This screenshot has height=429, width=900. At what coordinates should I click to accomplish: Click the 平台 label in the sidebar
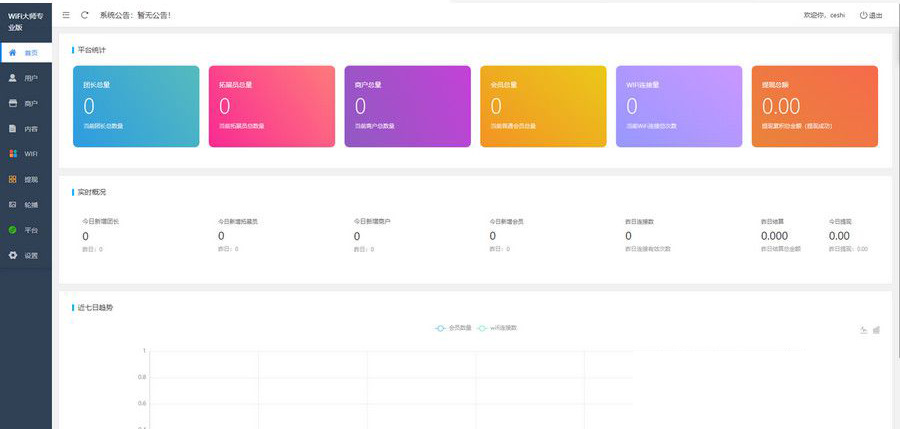(31, 230)
